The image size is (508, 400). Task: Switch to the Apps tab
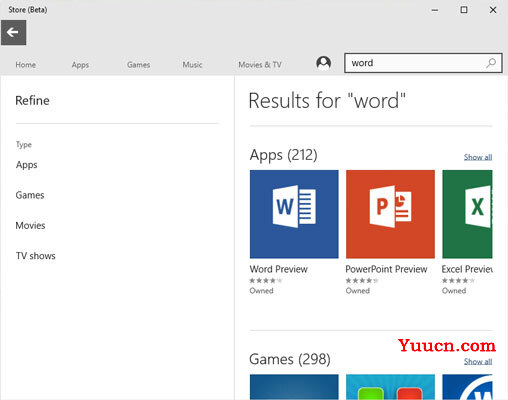tap(80, 65)
